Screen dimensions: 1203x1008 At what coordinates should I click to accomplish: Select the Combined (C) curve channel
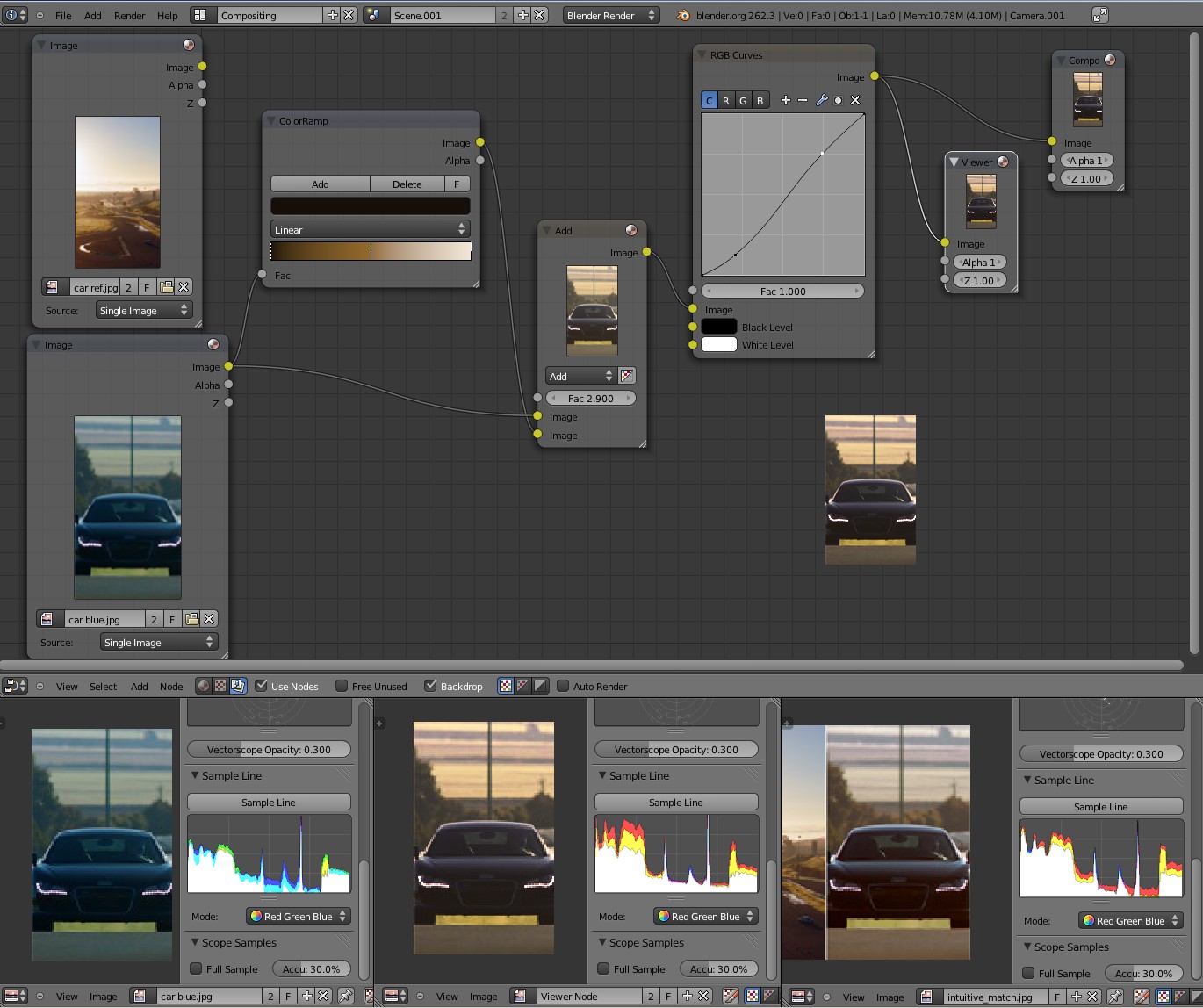(710, 100)
